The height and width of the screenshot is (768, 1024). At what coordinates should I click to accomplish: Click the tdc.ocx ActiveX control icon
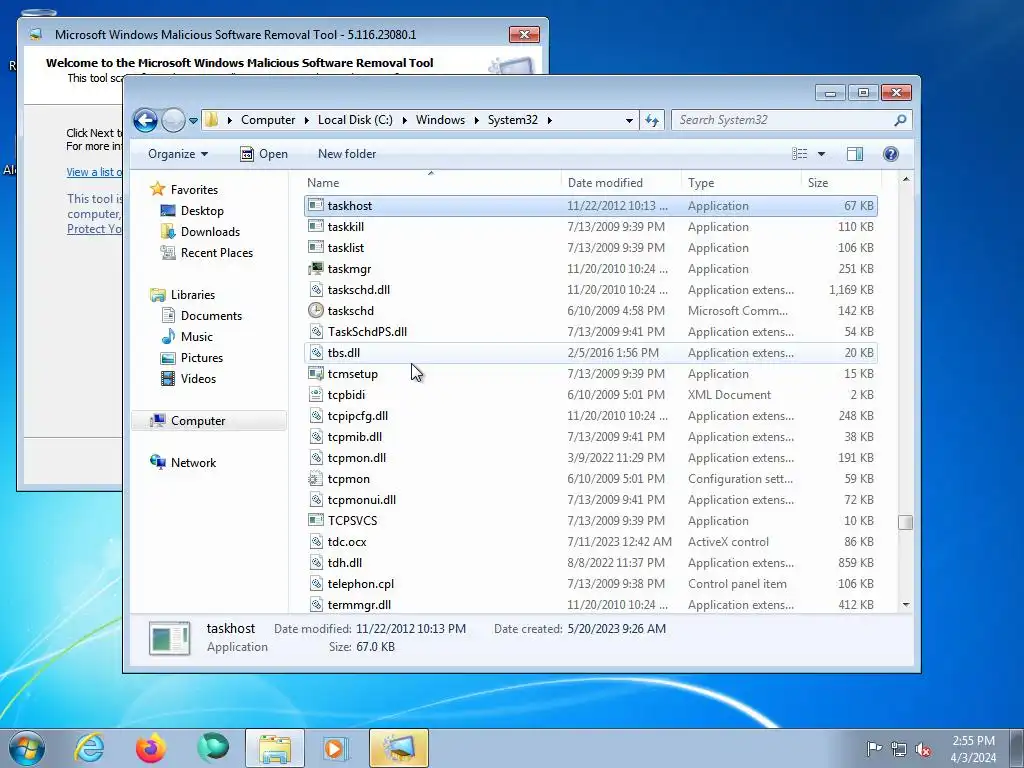(316, 541)
